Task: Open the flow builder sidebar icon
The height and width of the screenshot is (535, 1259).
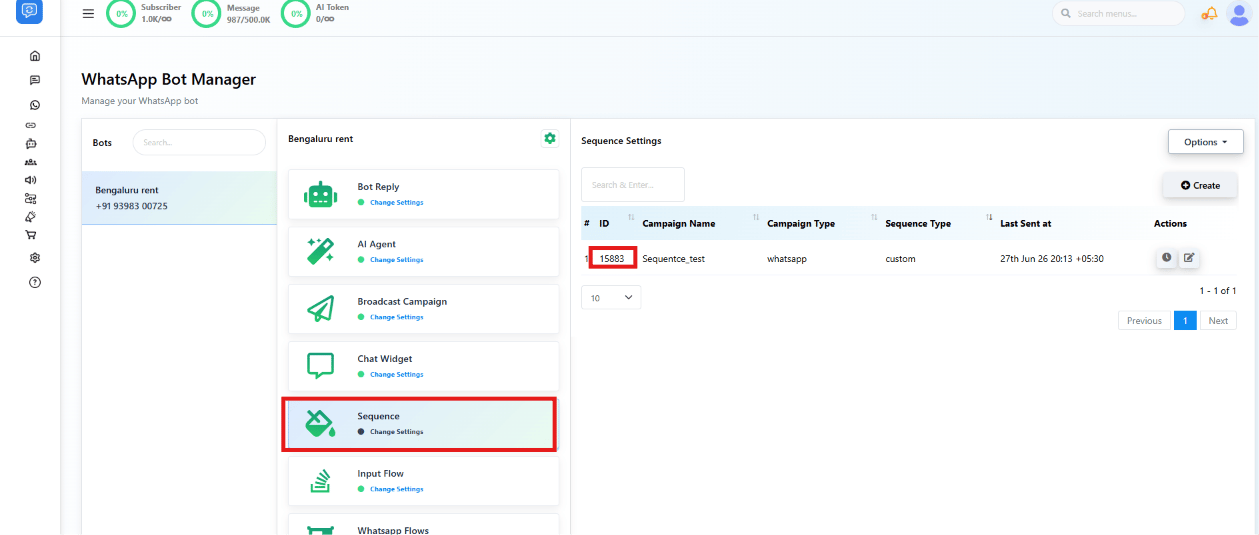Action: [31, 198]
